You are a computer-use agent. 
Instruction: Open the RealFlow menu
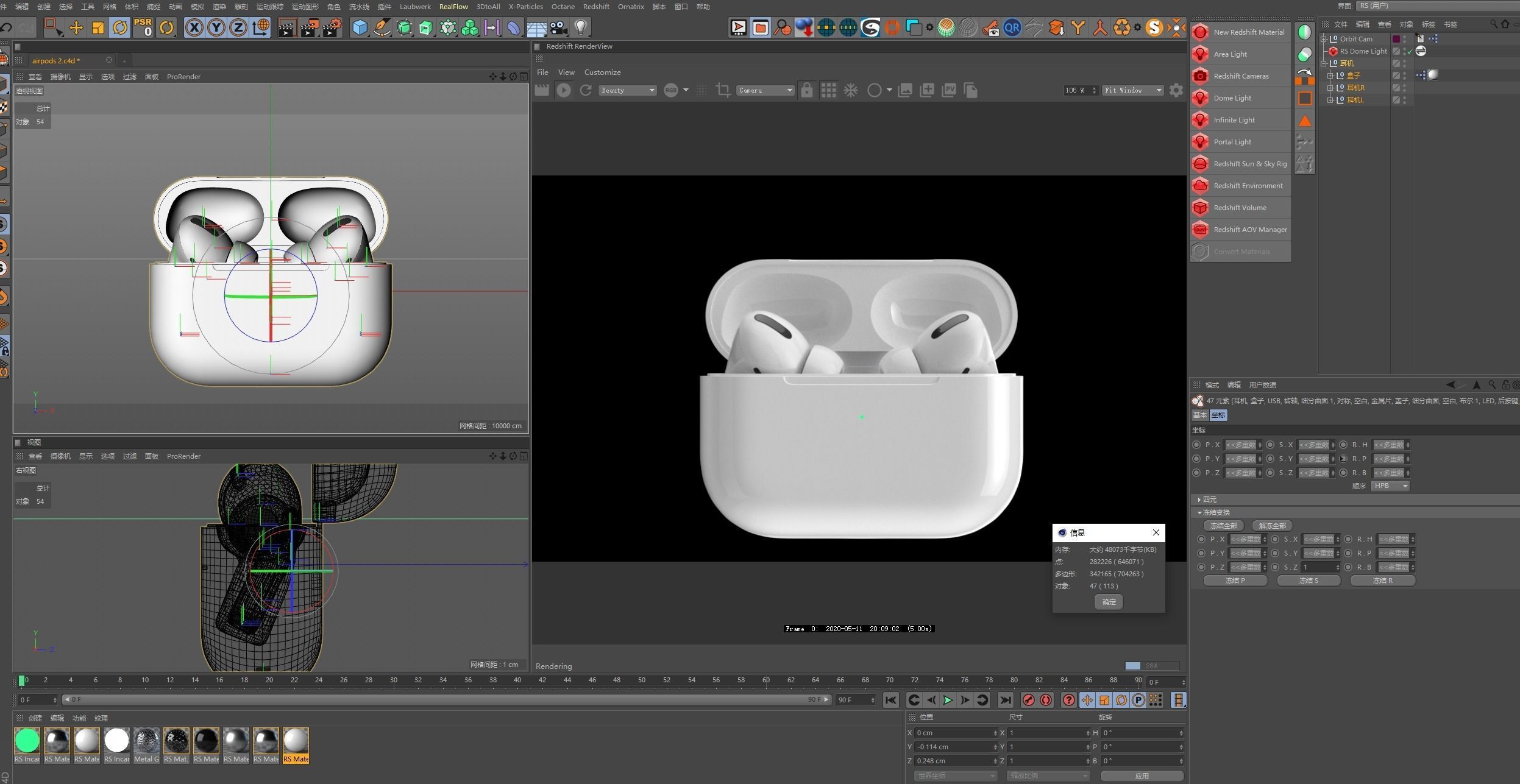coord(453,6)
